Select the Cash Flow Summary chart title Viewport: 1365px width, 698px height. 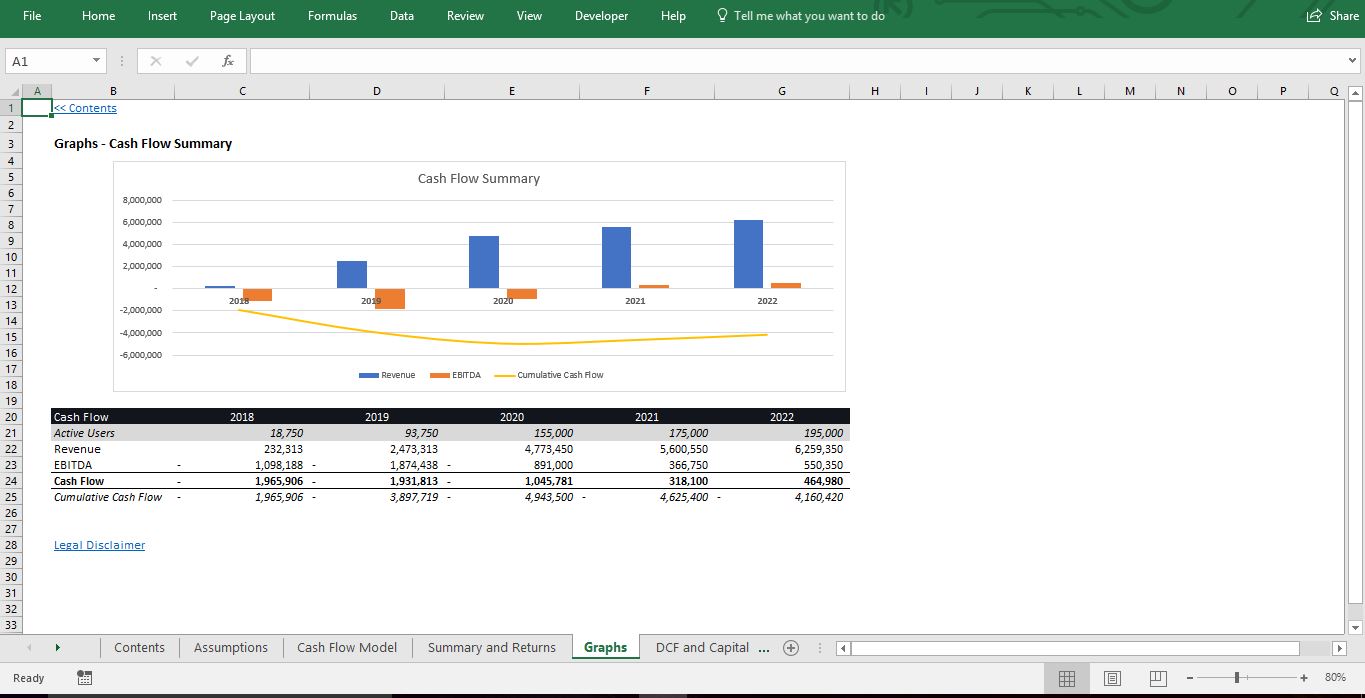(478, 178)
